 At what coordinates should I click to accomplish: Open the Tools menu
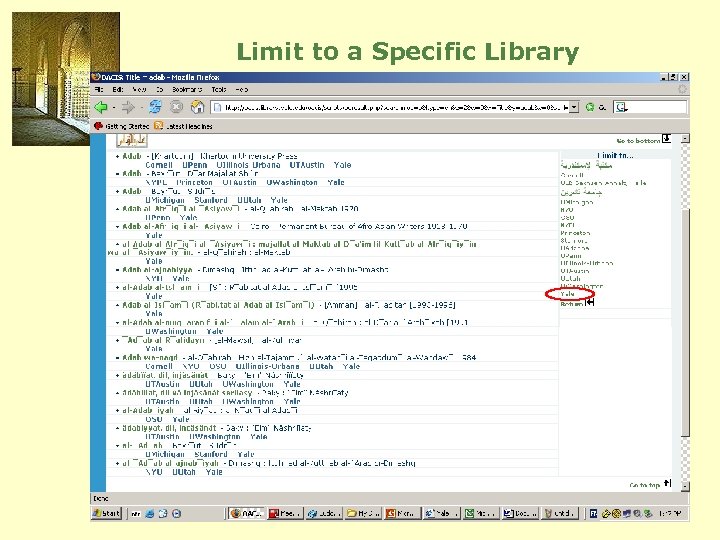[x=219, y=90]
